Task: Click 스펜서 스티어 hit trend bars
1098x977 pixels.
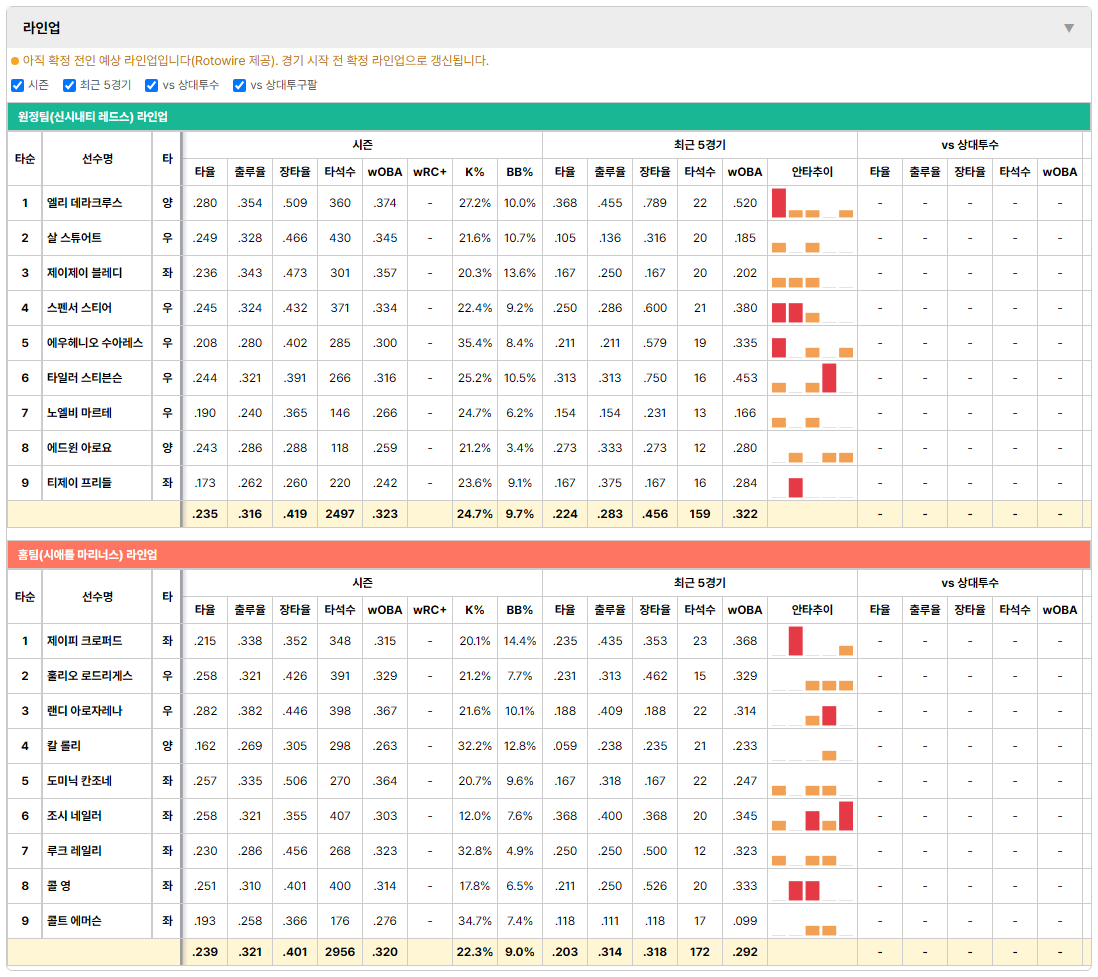Action: [x=812, y=308]
